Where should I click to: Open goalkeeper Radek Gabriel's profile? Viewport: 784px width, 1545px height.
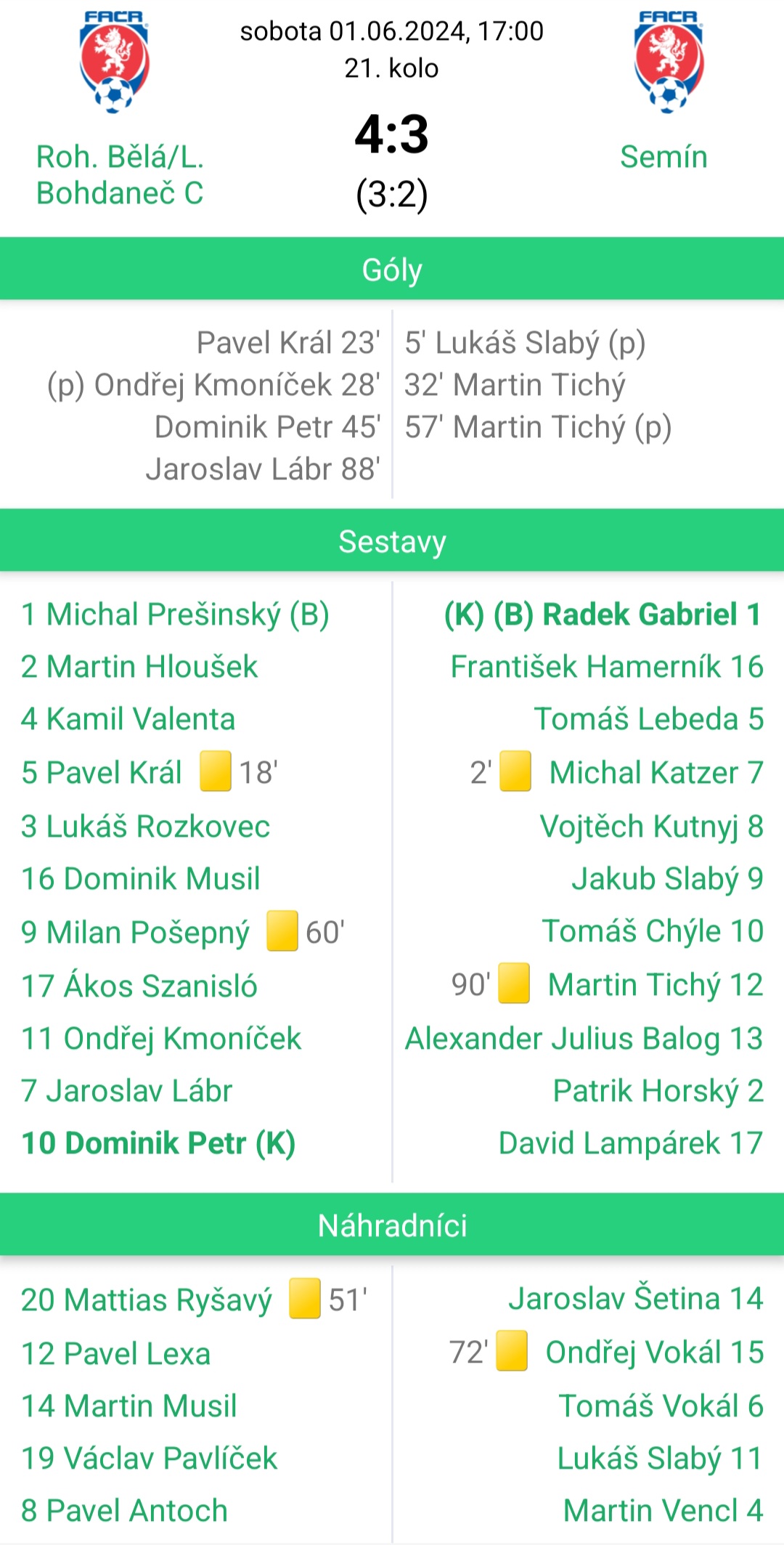pyautogui.click(x=603, y=615)
